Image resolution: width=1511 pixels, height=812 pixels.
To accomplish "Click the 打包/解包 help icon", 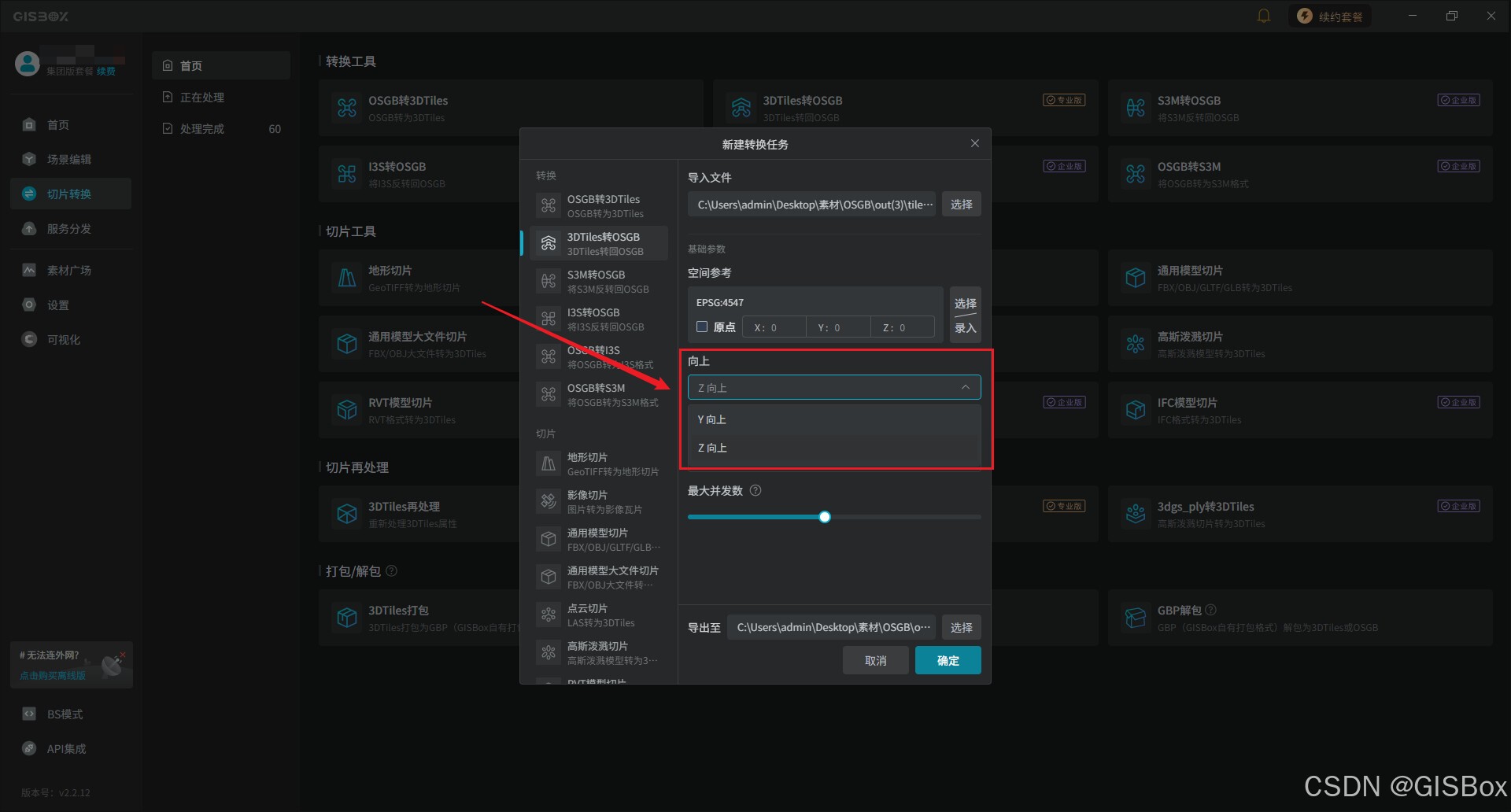I will [392, 570].
